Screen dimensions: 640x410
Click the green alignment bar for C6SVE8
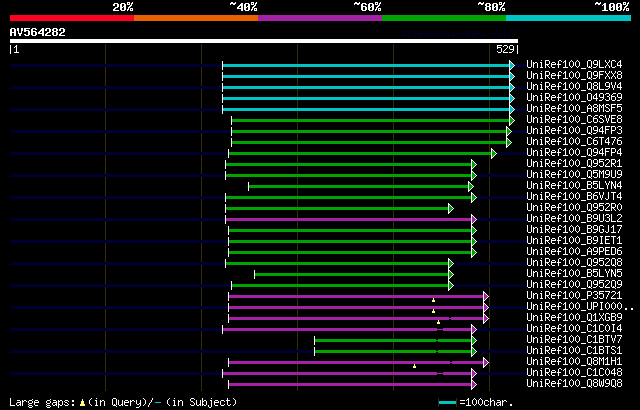(x=371, y=120)
